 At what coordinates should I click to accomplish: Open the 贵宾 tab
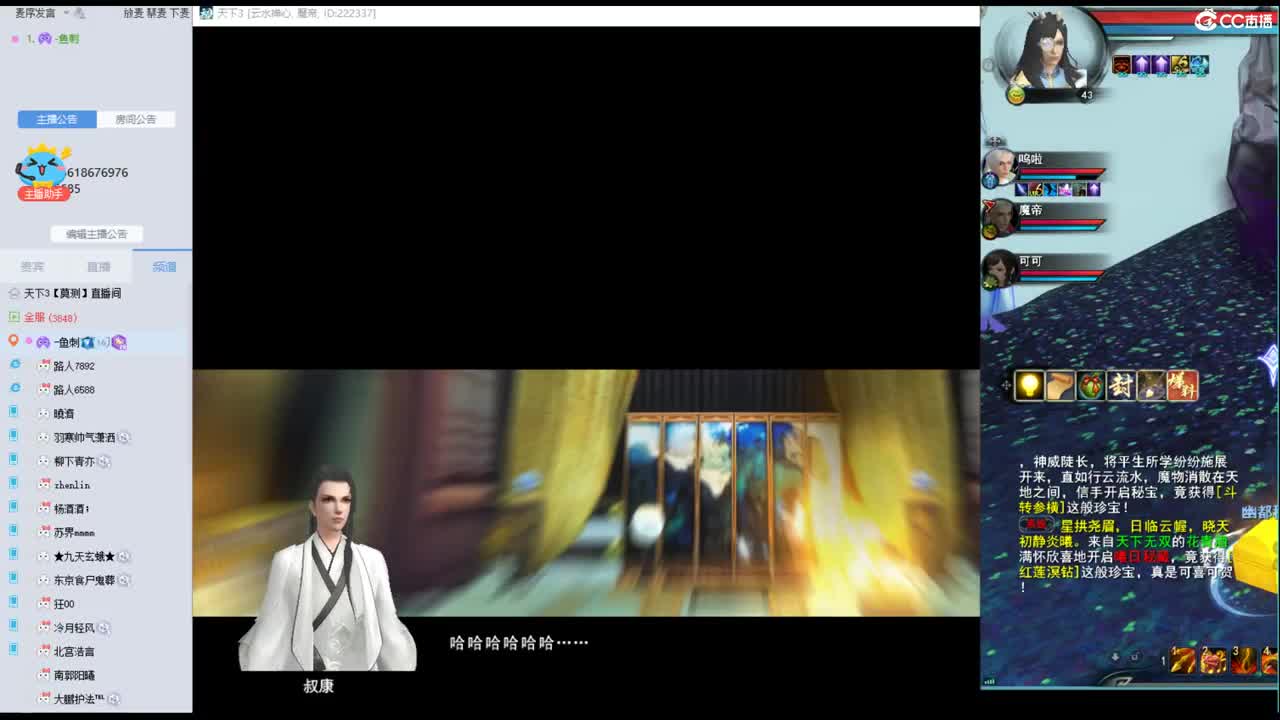point(32,267)
